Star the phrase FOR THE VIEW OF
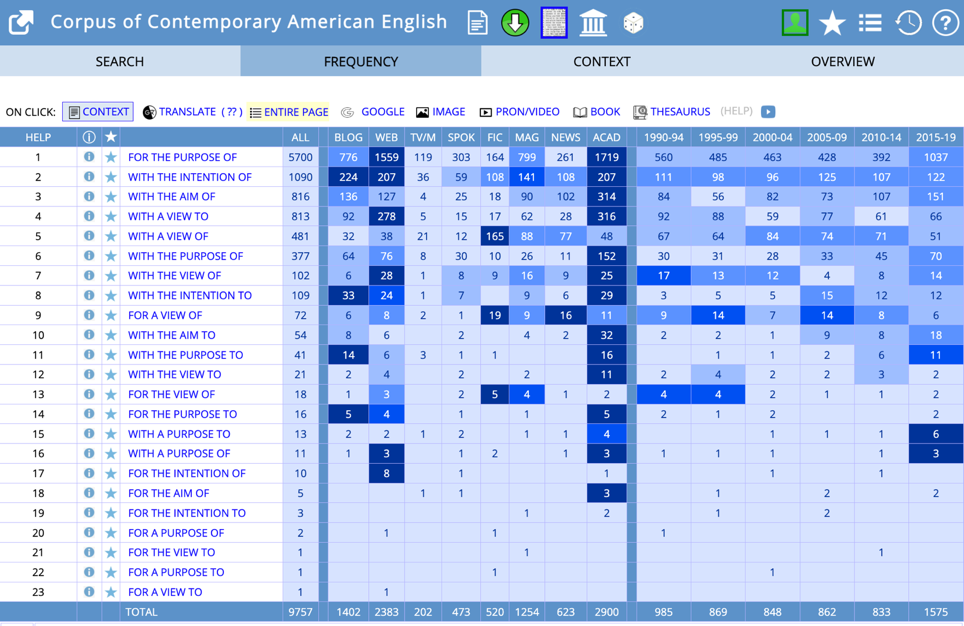Image resolution: width=964 pixels, height=626 pixels. [x=111, y=394]
